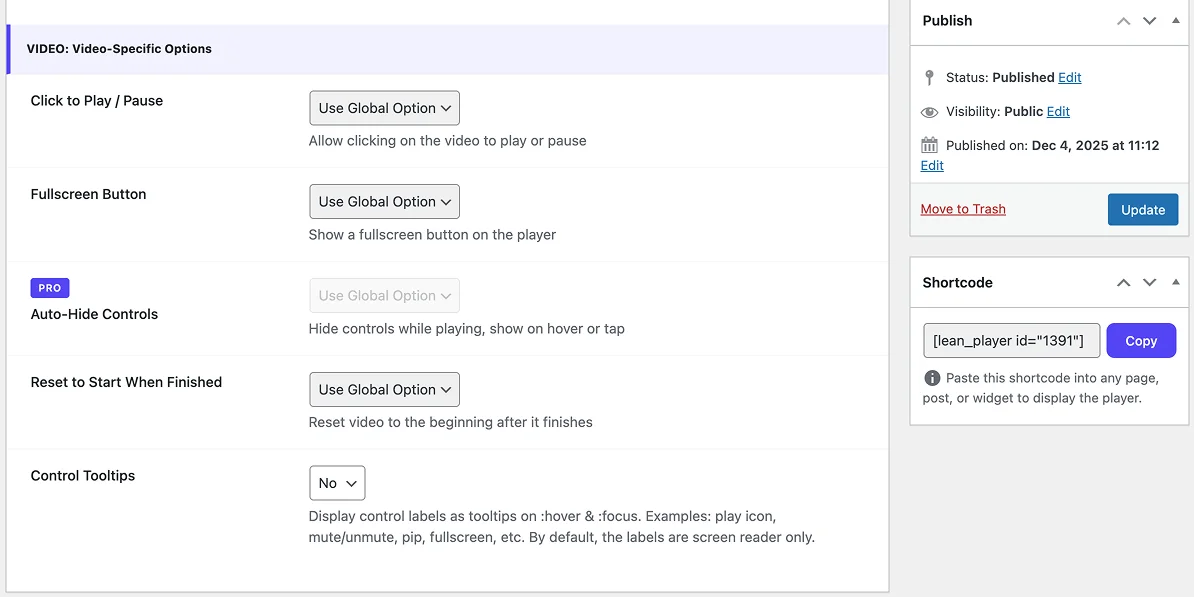The image size is (1194, 597).
Task: Move Shortcode panel up arrow
Action: point(1124,283)
